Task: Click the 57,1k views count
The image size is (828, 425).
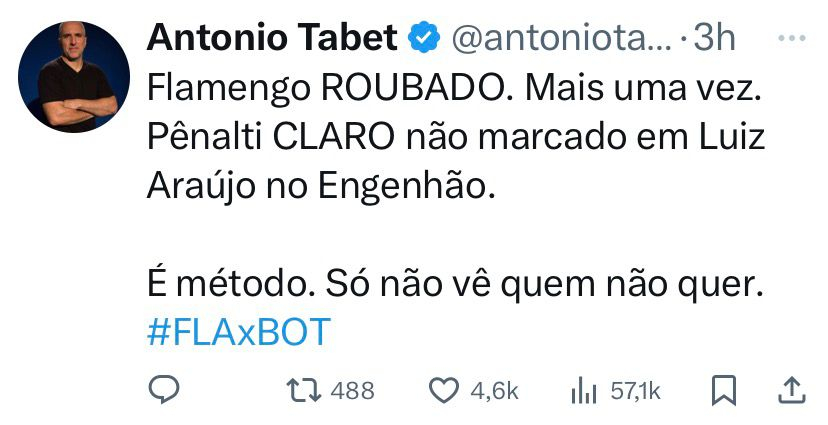Action: 635,391
